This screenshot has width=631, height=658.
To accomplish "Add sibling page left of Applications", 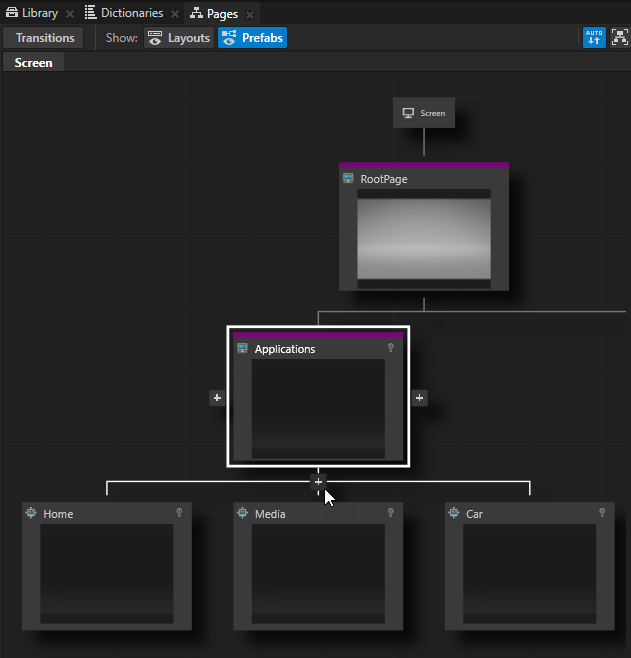I will (x=217, y=398).
